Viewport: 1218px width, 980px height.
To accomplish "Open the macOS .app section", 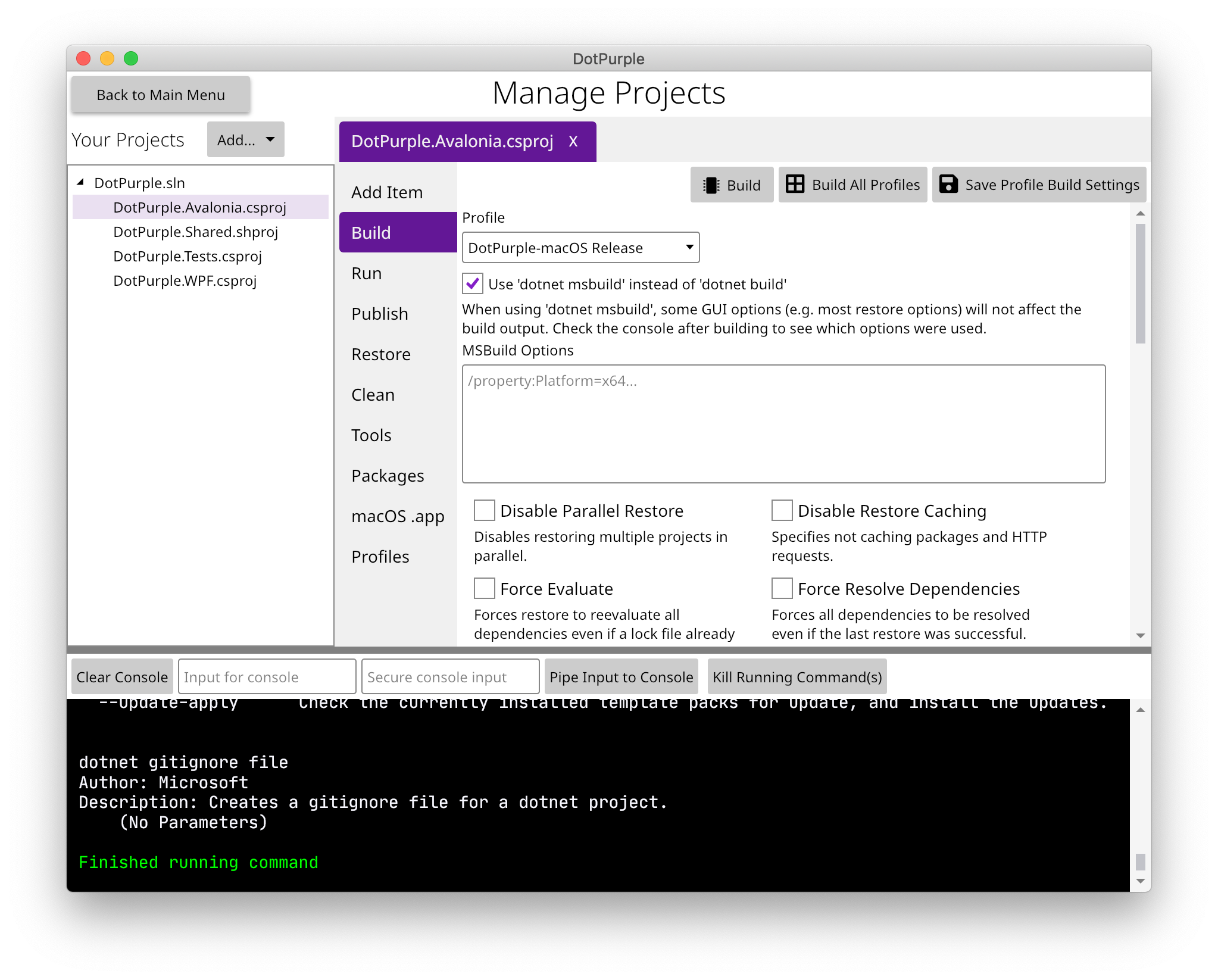I will click(x=398, y=516).
